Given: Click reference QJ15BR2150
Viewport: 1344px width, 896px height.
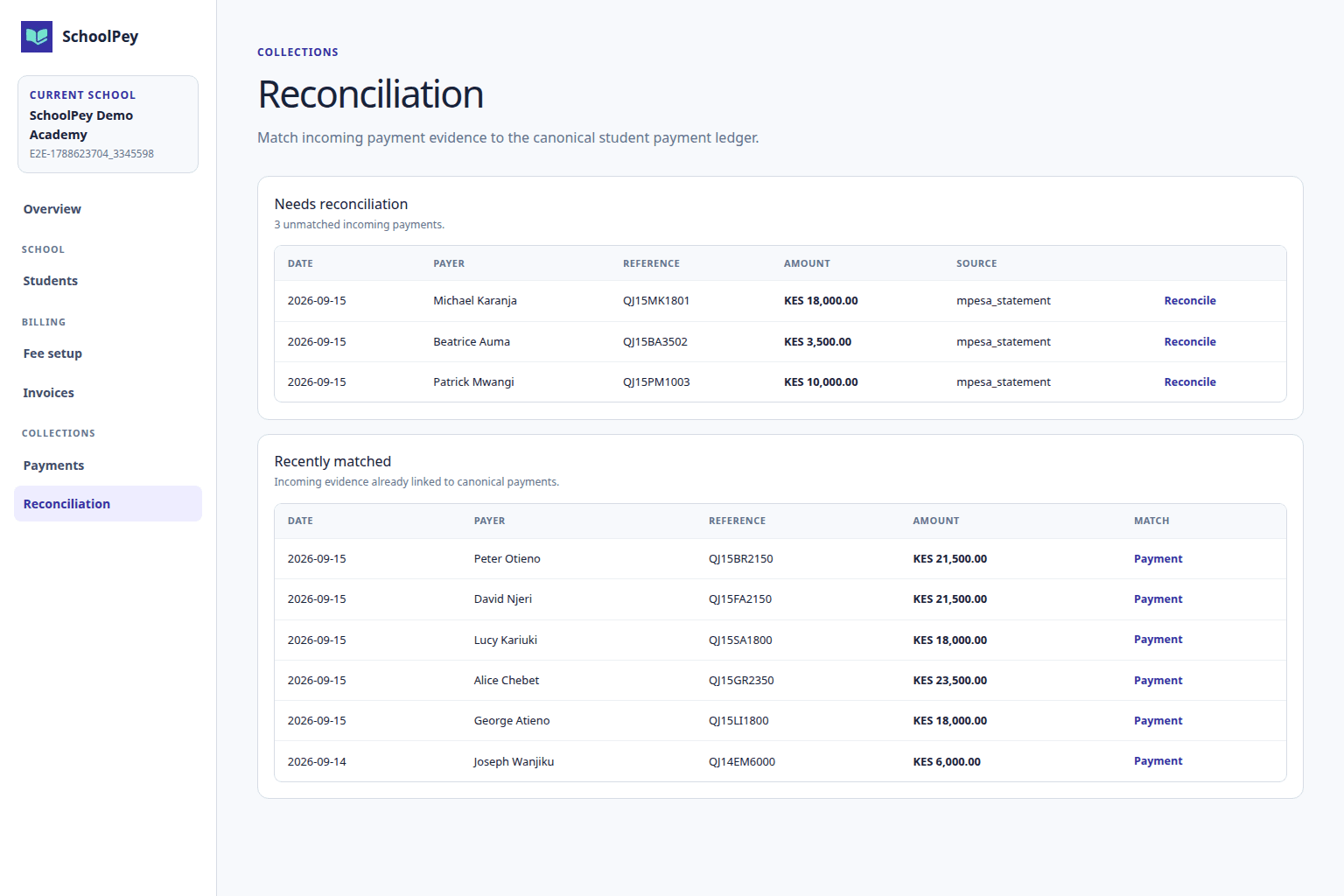Looking at the screenshot, I should (741, 559).
